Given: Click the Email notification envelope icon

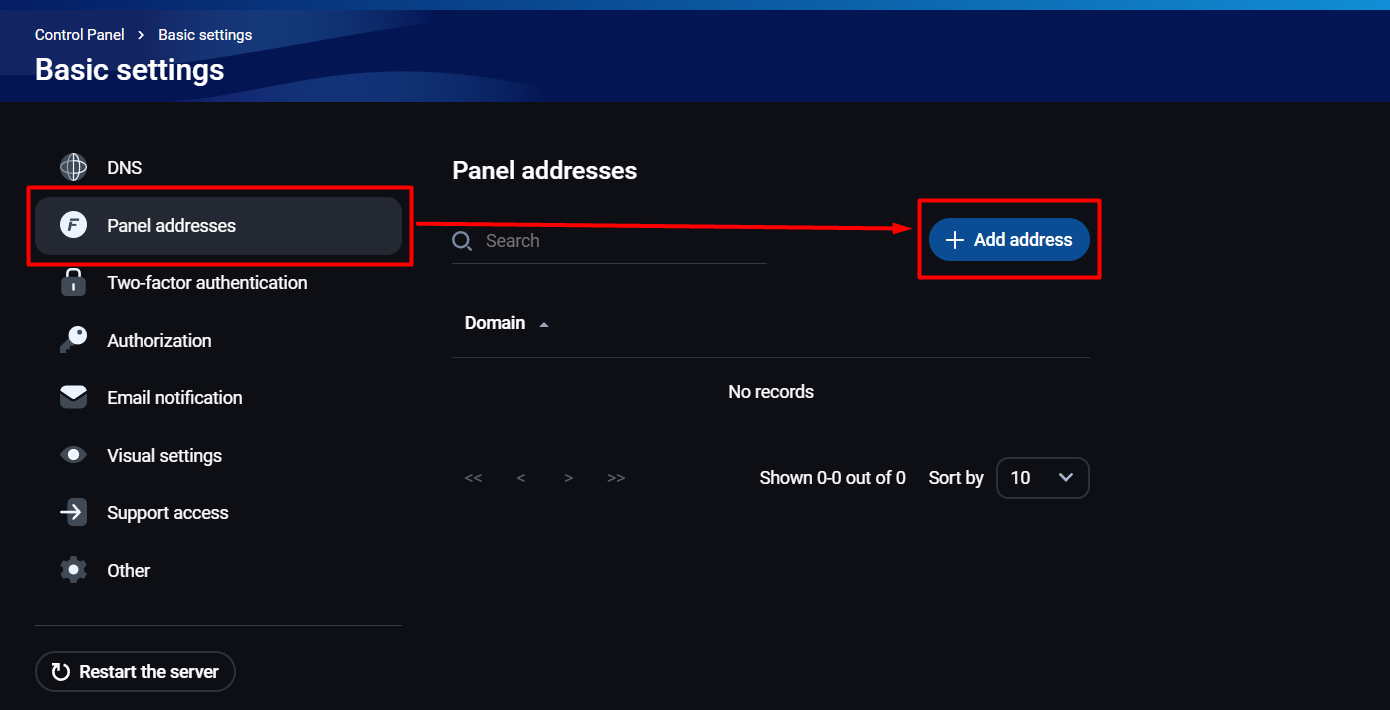Looking at the screenshot, I should (x=73, y=397).
